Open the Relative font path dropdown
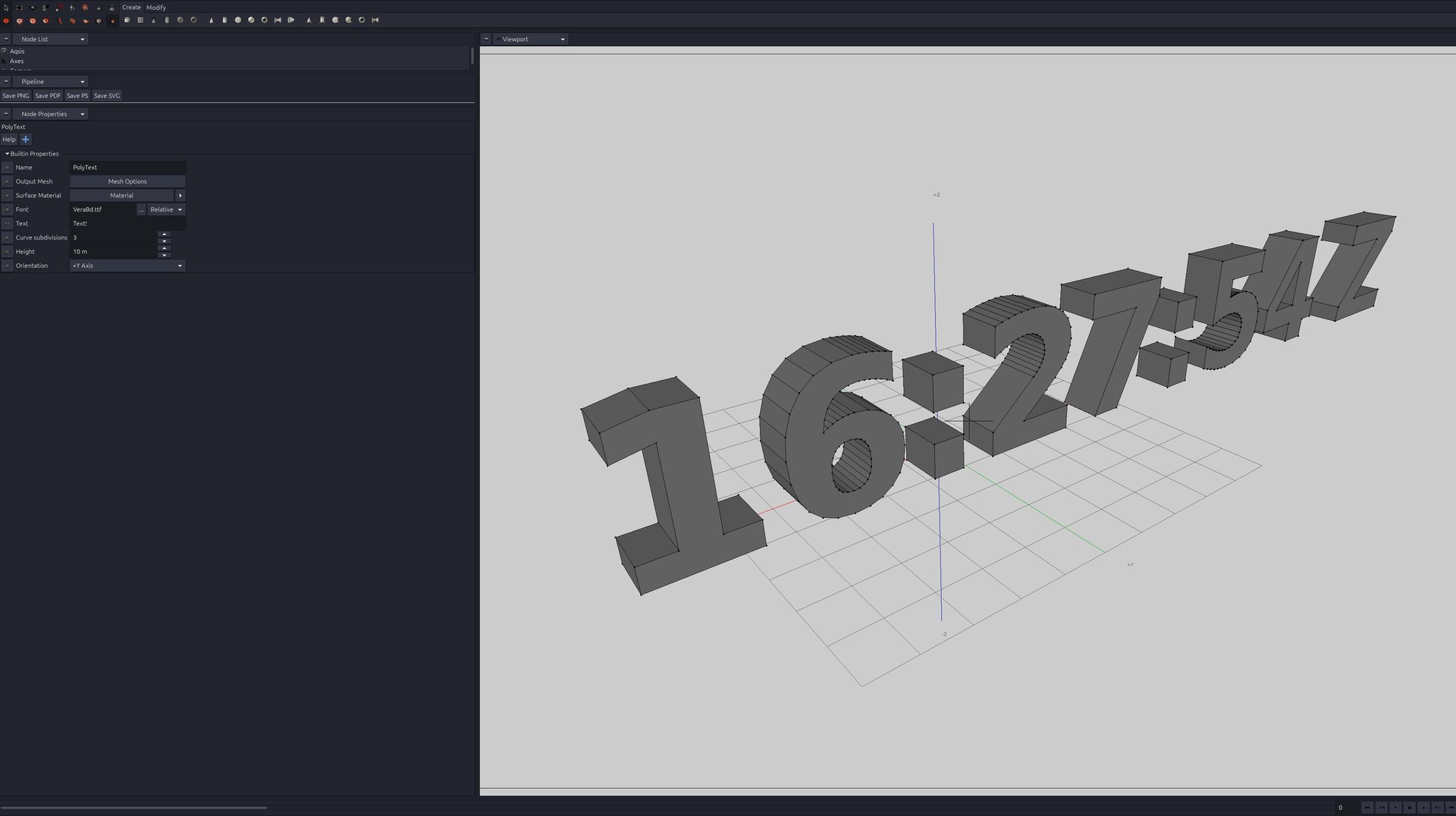 pyautogui.click(x=166, y=210)
